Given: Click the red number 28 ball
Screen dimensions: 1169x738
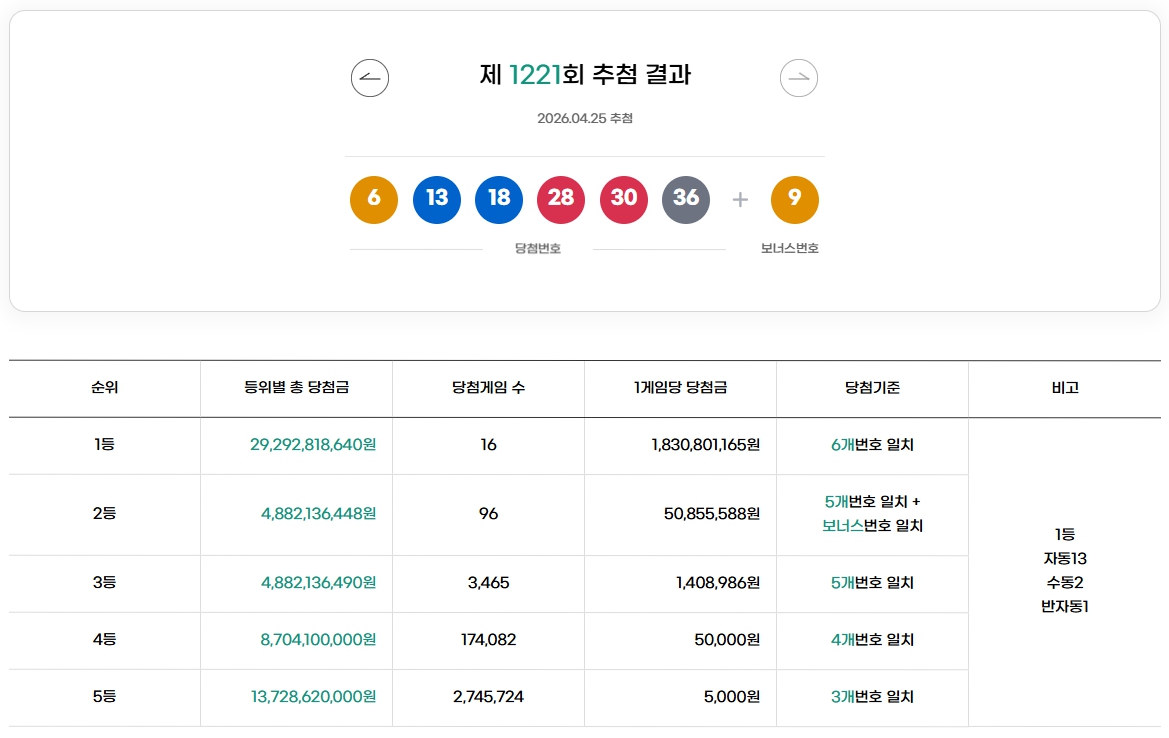Looking at the screenshot, I should [x=561, y=199].
